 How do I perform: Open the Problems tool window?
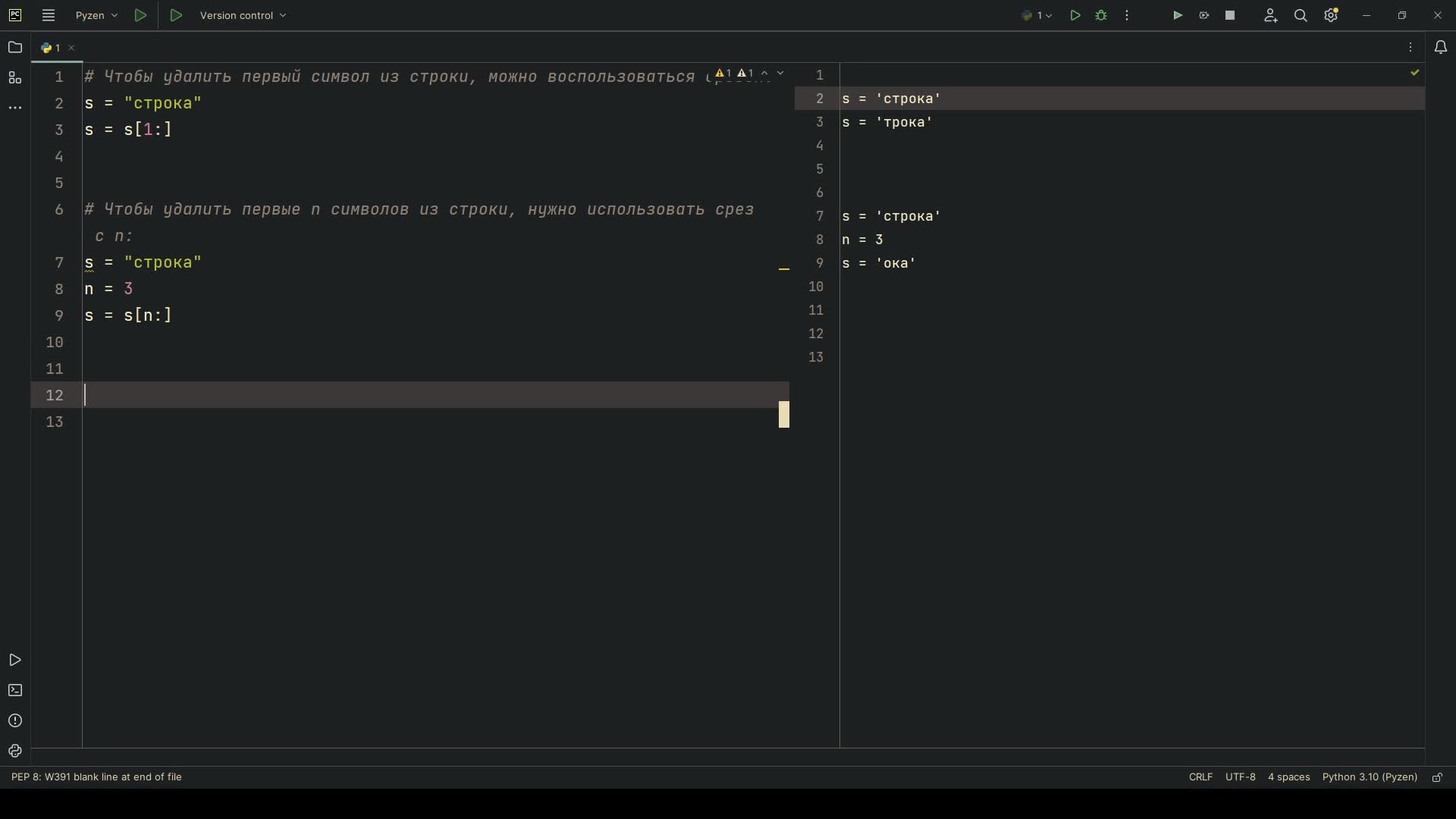click(x=15, y=721)
